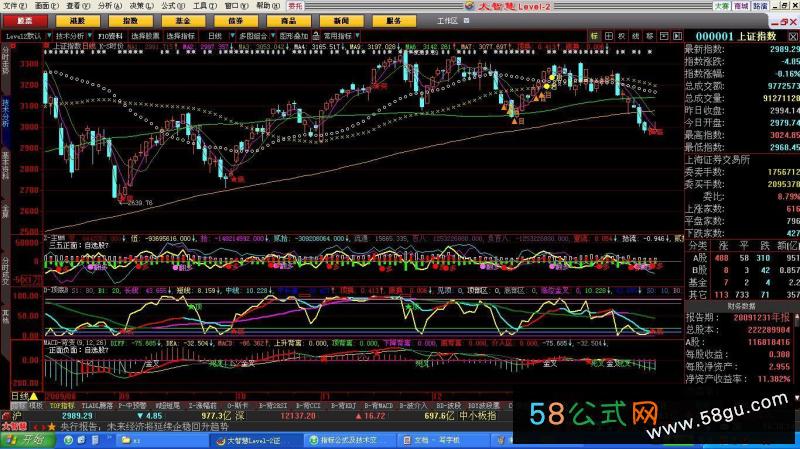Open the 公式(M) menu
This screenshot has width=800, height=449.
coord(173,6)
